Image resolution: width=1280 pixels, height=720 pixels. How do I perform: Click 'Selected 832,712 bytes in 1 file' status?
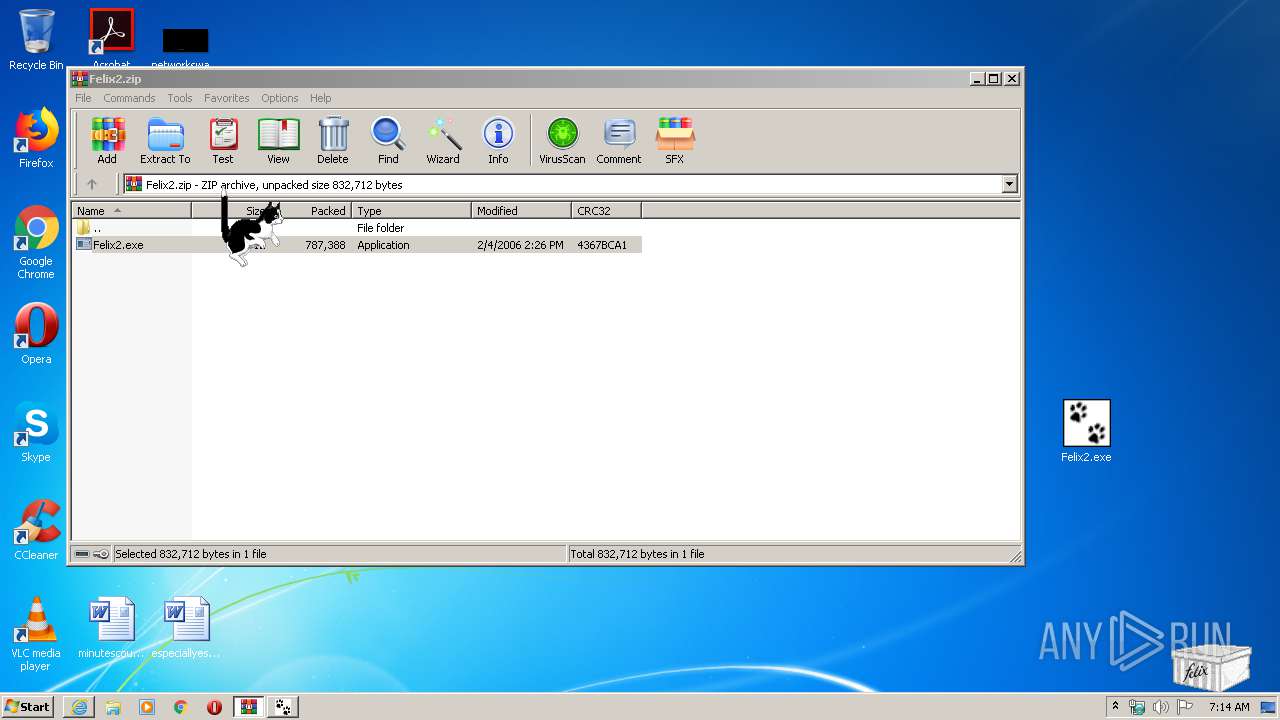tap(191, 554)
